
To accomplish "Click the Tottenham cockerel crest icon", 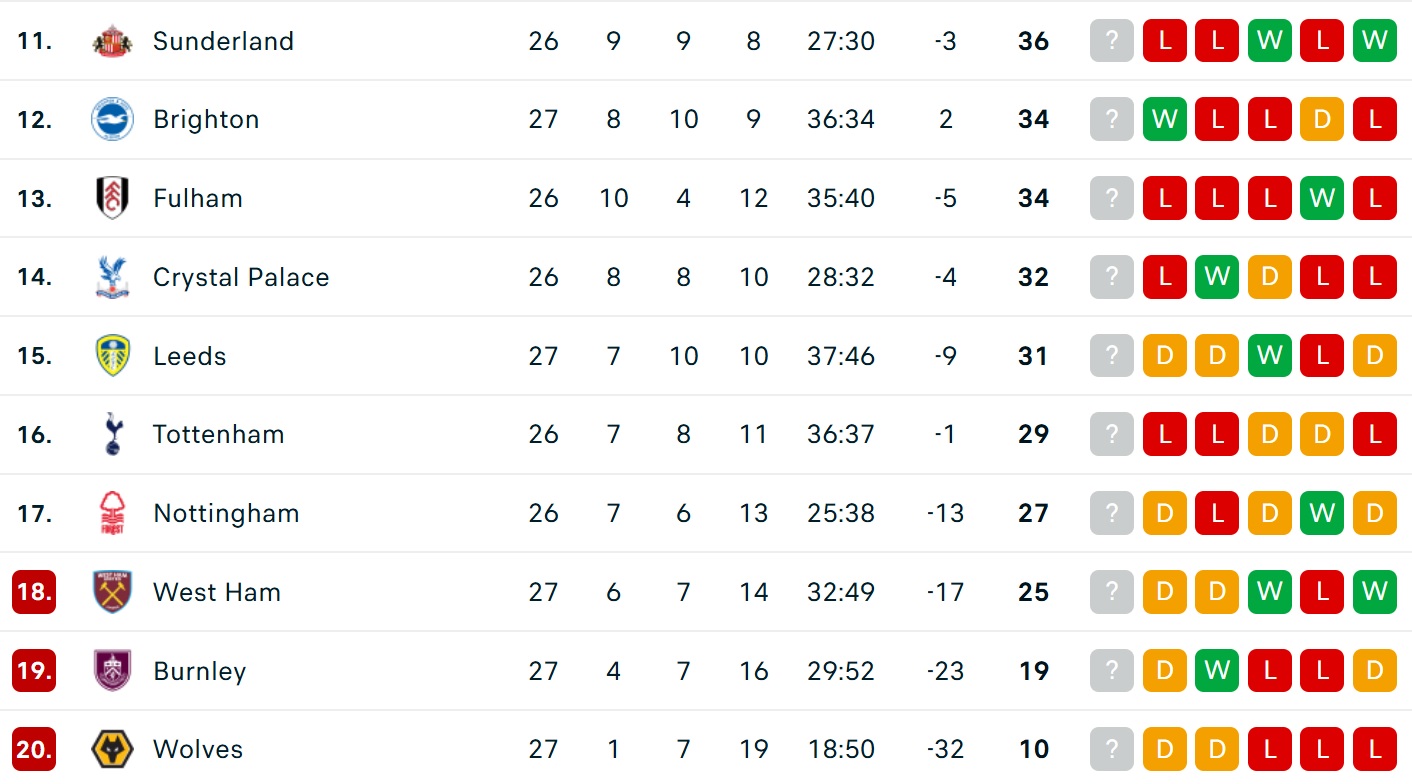I will coord(112,434).
